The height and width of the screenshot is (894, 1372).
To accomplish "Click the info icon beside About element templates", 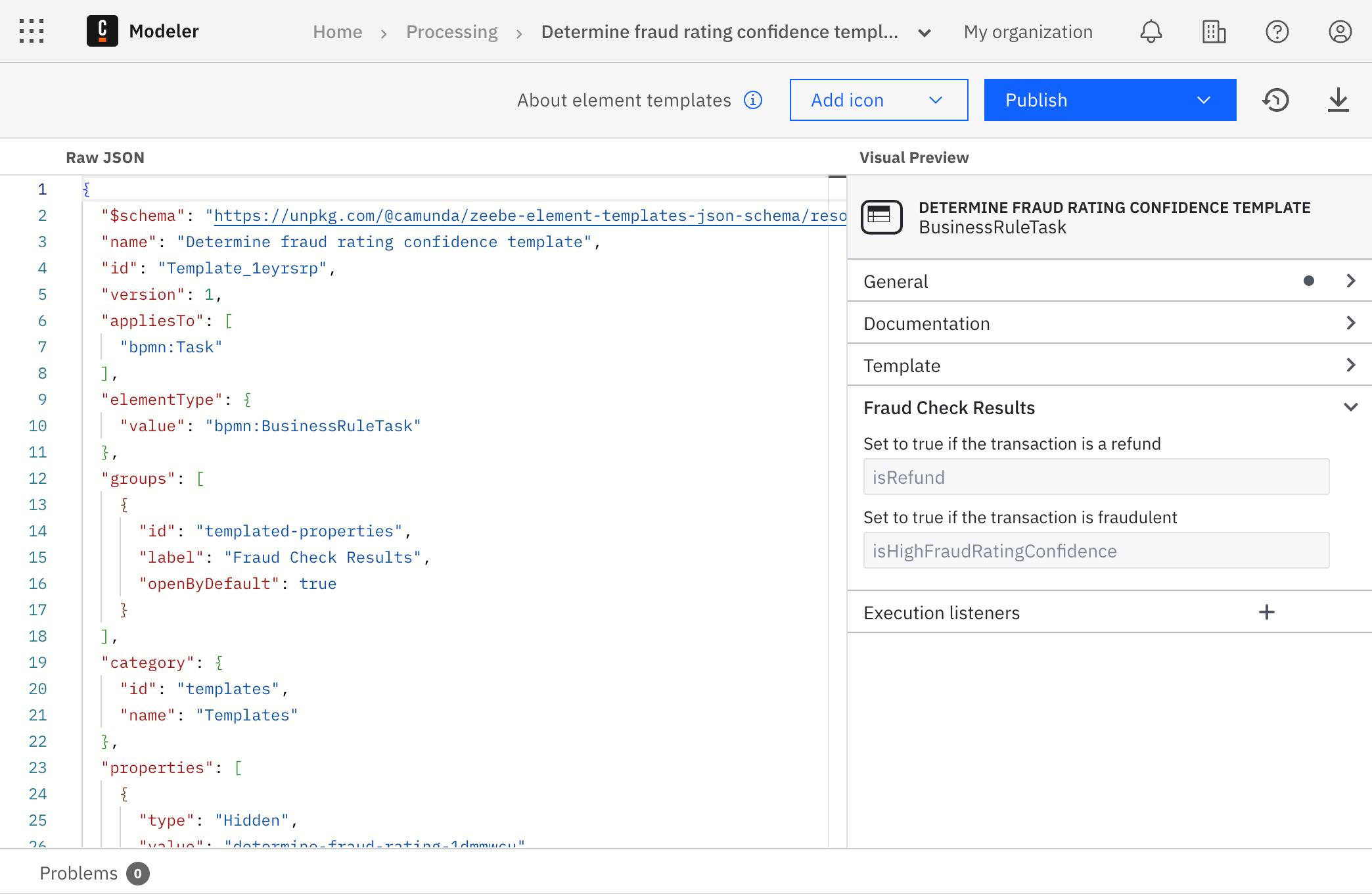I will pyautogui.click(x=753, y=100).
